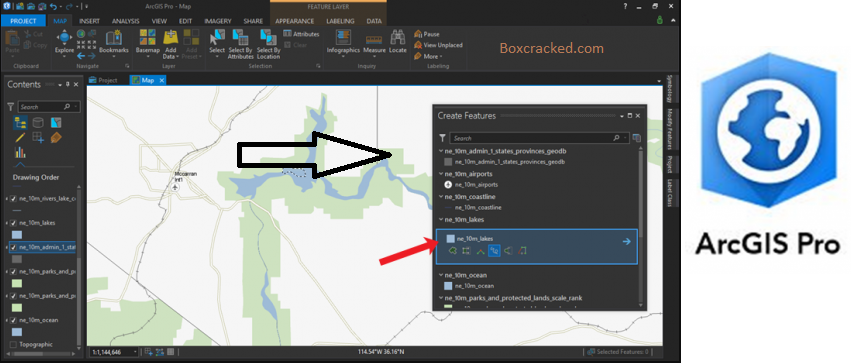Expand the More labeling options dropdown
This screenshot has width=853, height=363.
(428, 56)
